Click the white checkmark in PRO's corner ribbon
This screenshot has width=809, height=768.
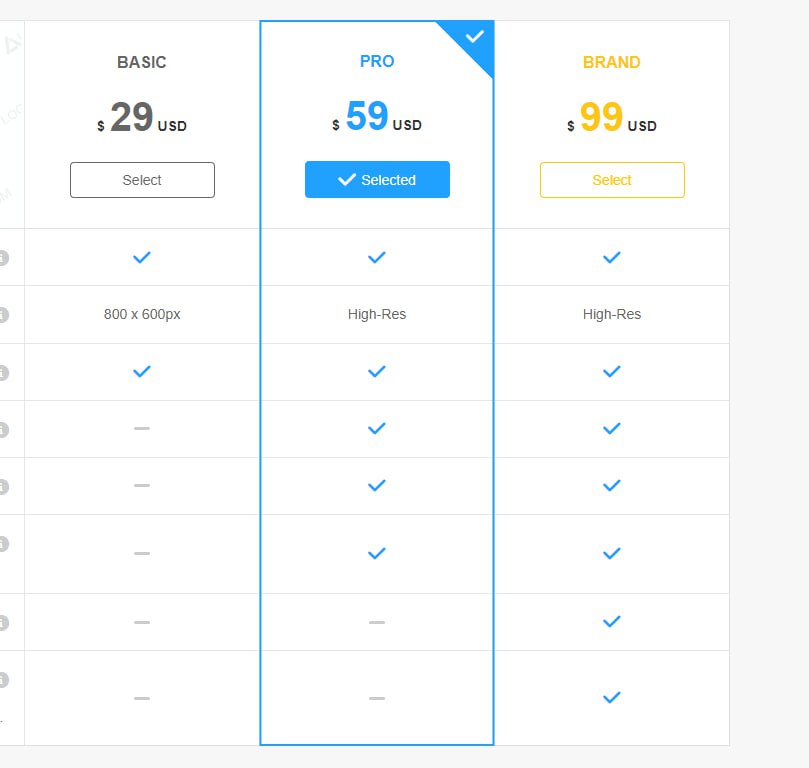point(474,37)
